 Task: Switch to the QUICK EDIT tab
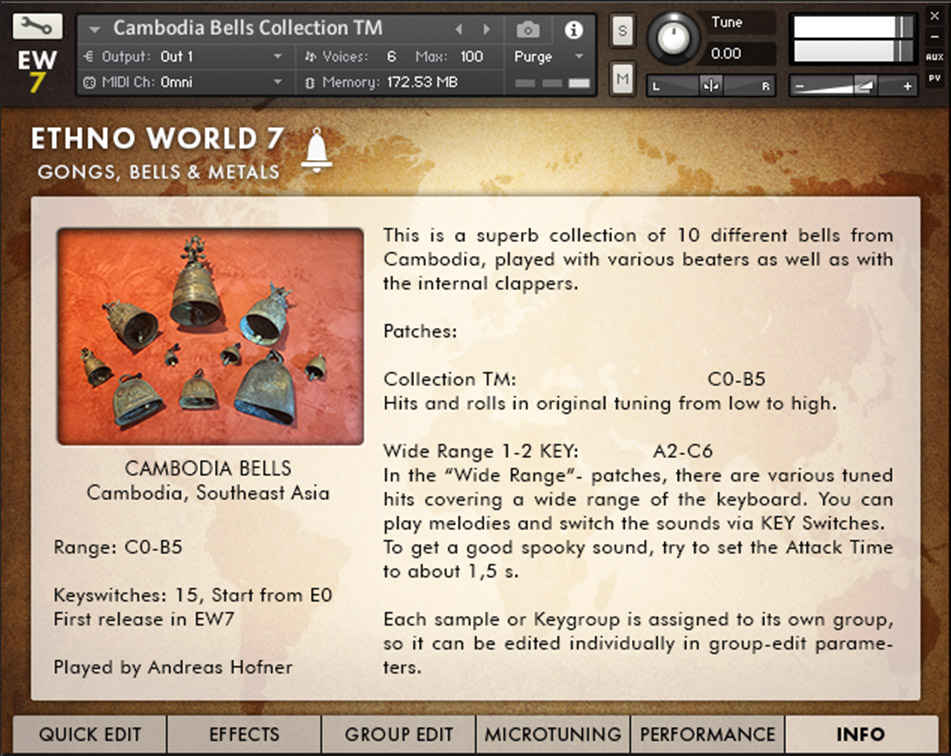pyautogui.click(x=90, y=734)
